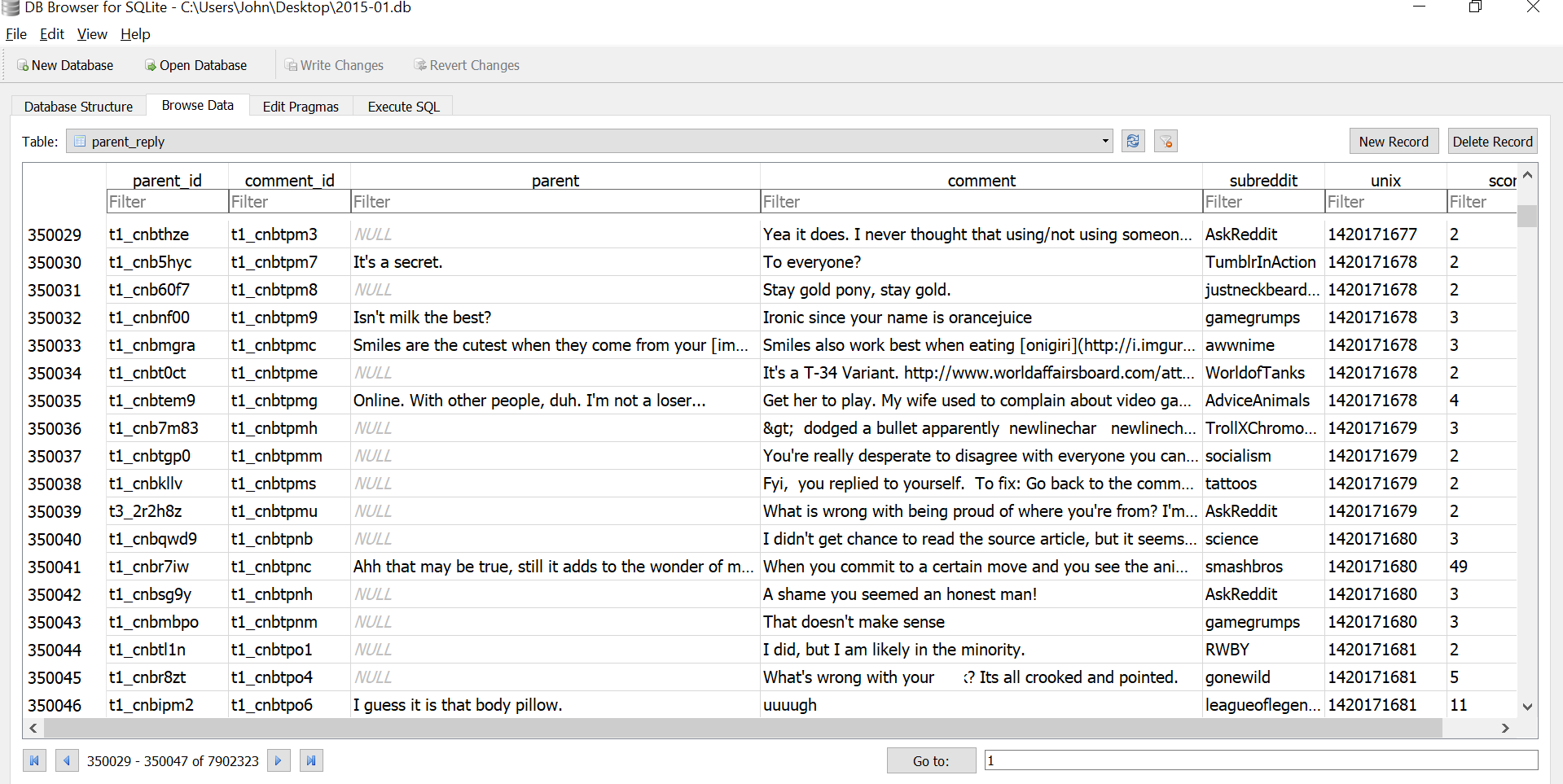Image resolution: width=1563 pixels, height=784 pixels.
Task: Open the File menu
Action: 16,34
